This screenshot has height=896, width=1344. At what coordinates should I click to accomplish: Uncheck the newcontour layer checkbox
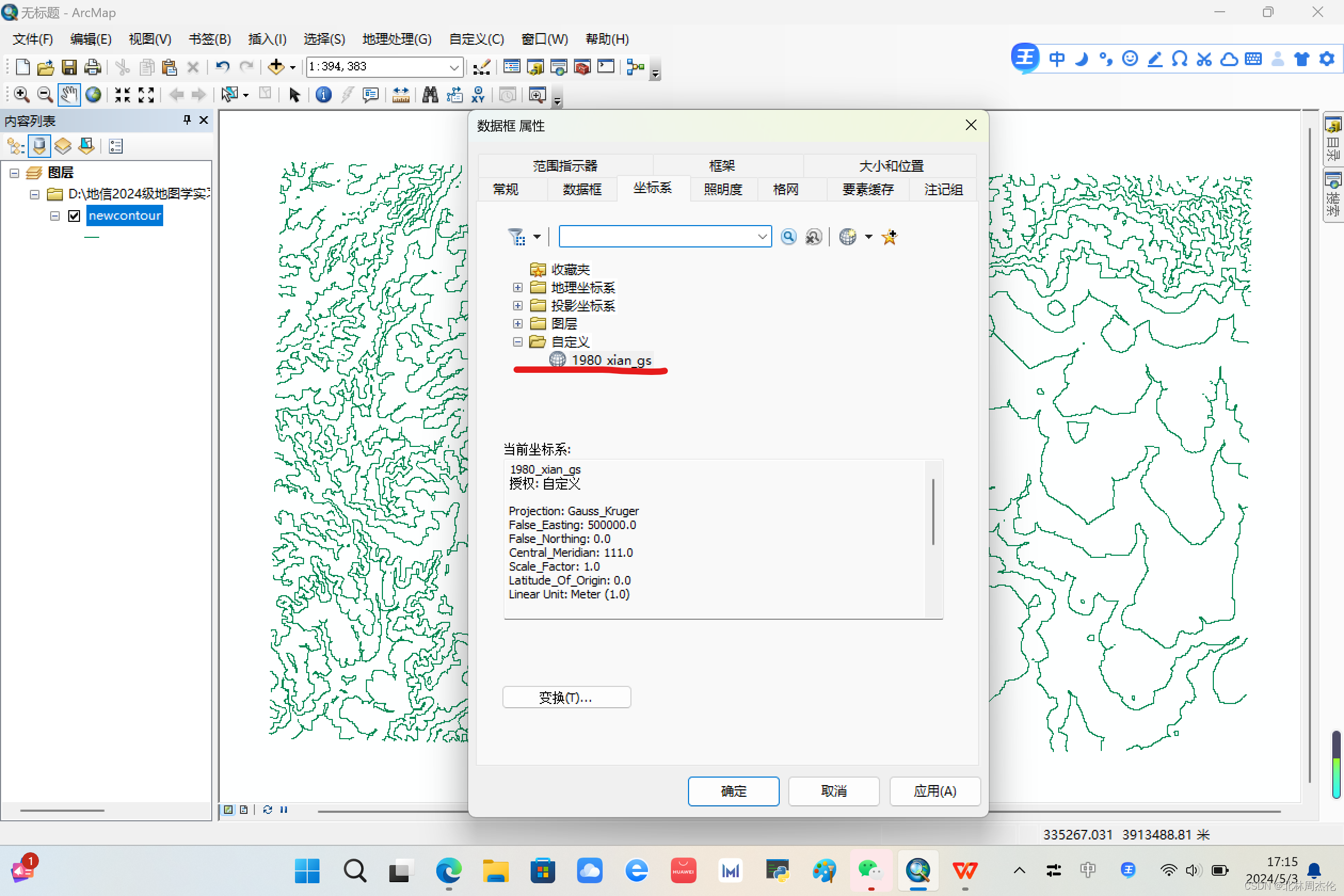[74, 215]
